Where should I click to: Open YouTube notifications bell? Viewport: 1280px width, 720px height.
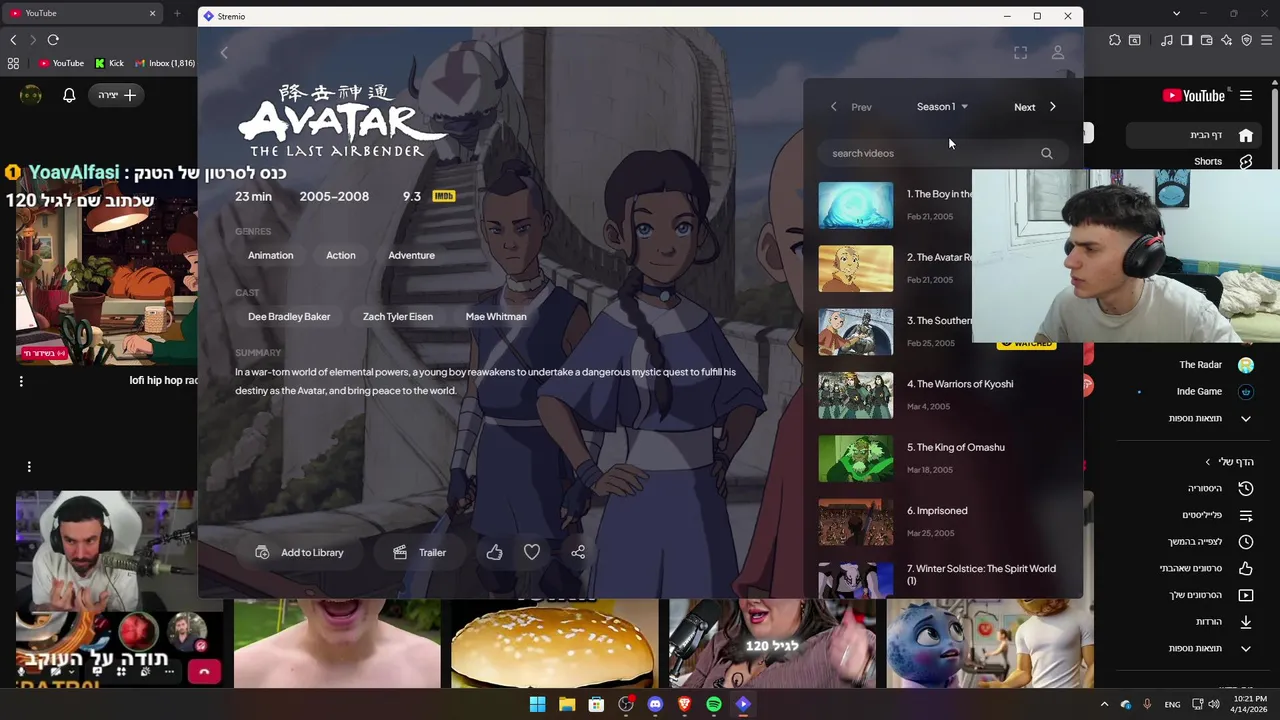69,95
